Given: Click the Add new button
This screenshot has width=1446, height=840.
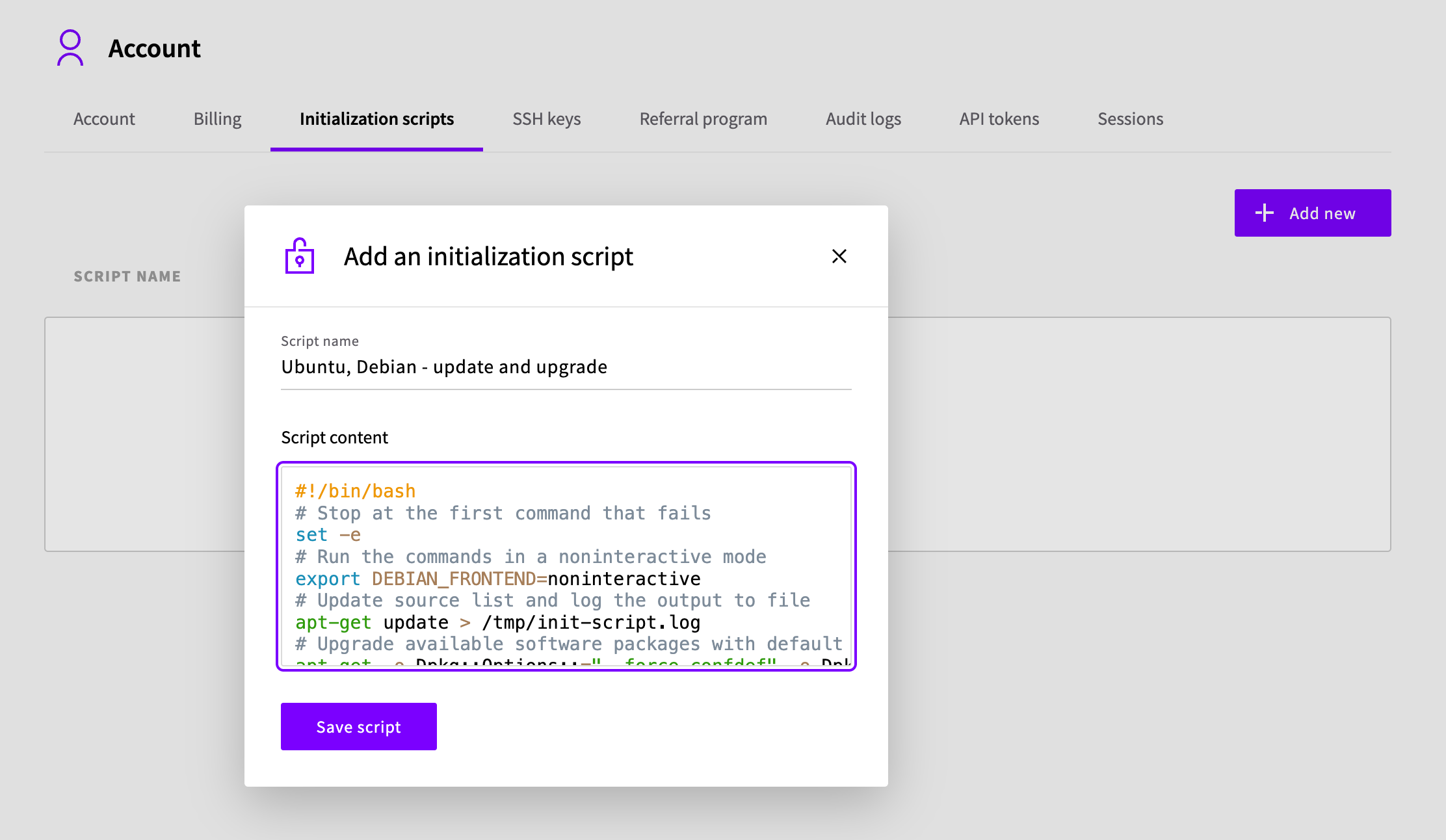Looking at the screenshot, I should 1313,213.
